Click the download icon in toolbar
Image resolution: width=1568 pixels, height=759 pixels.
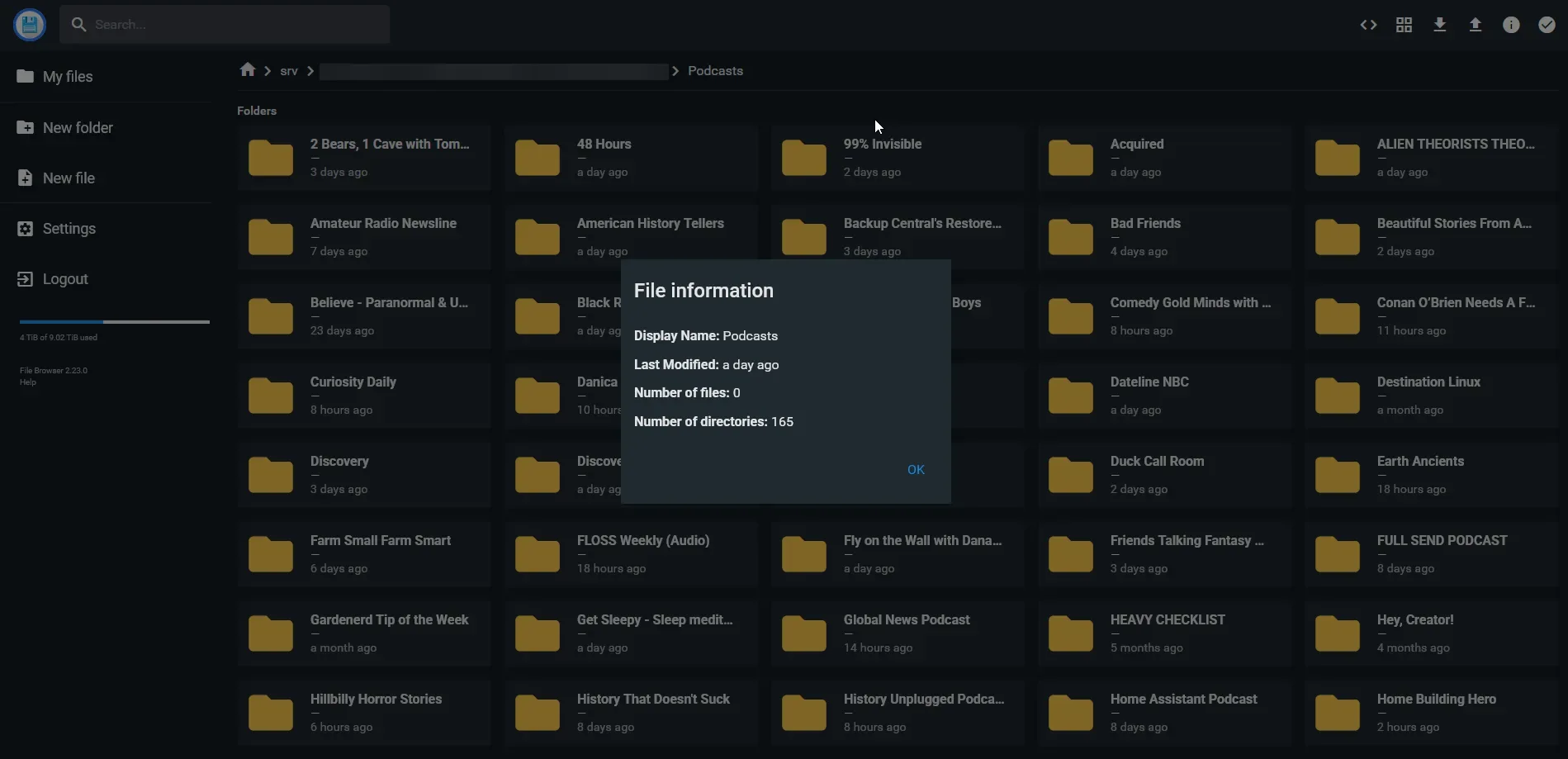tap(1439, 25)
